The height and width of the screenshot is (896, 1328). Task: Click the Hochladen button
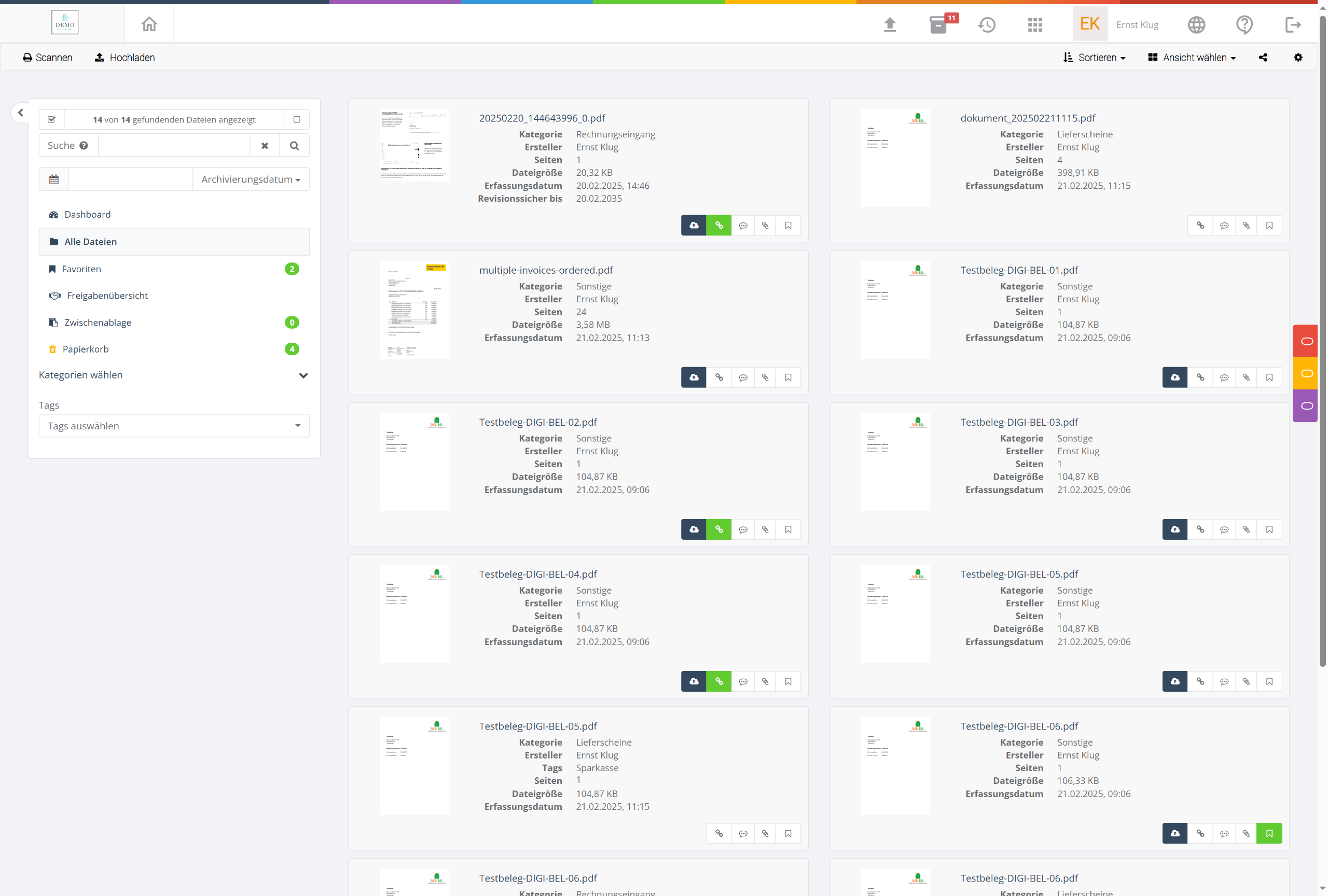point(125,58)
